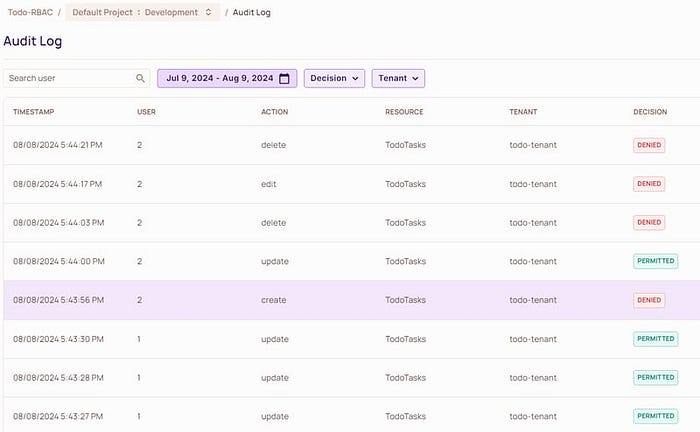Select the highlighted create action row
700x432 pixels.
[352, 300]
